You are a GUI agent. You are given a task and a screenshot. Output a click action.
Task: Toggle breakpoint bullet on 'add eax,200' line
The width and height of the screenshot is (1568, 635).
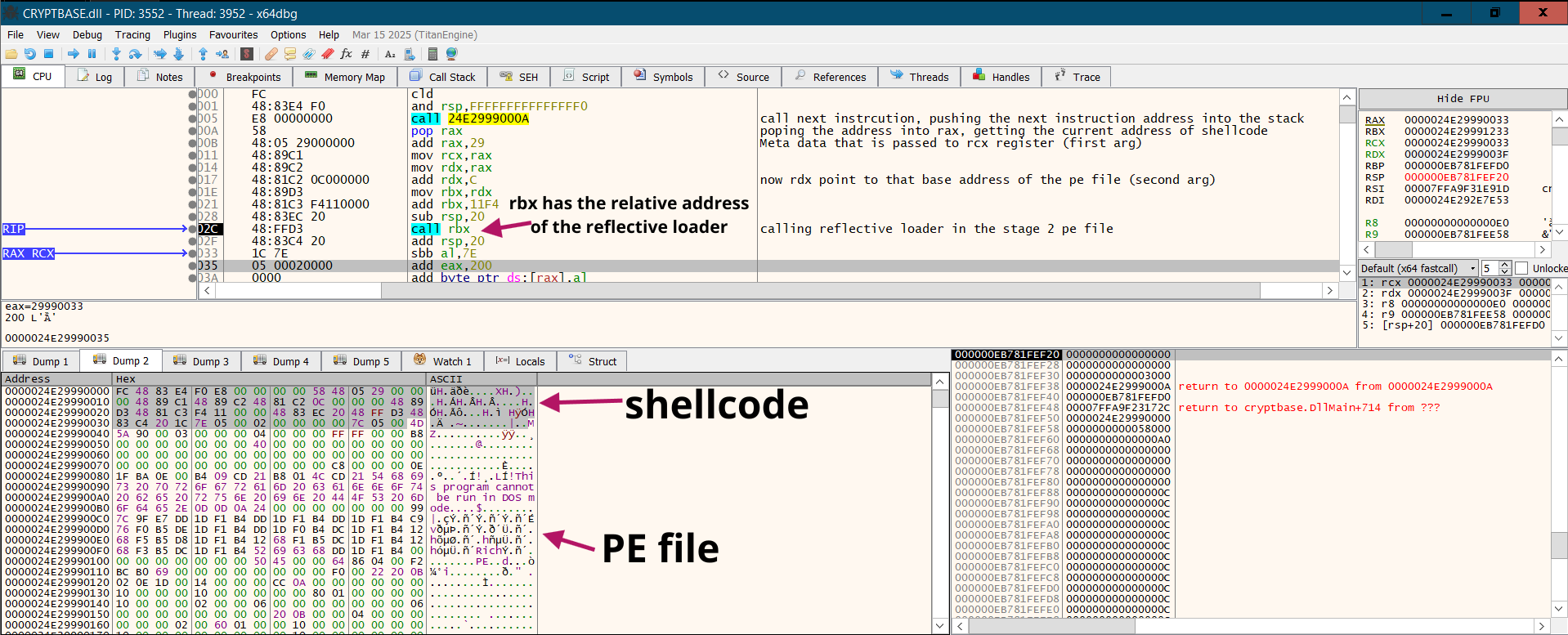pos(193,266)
